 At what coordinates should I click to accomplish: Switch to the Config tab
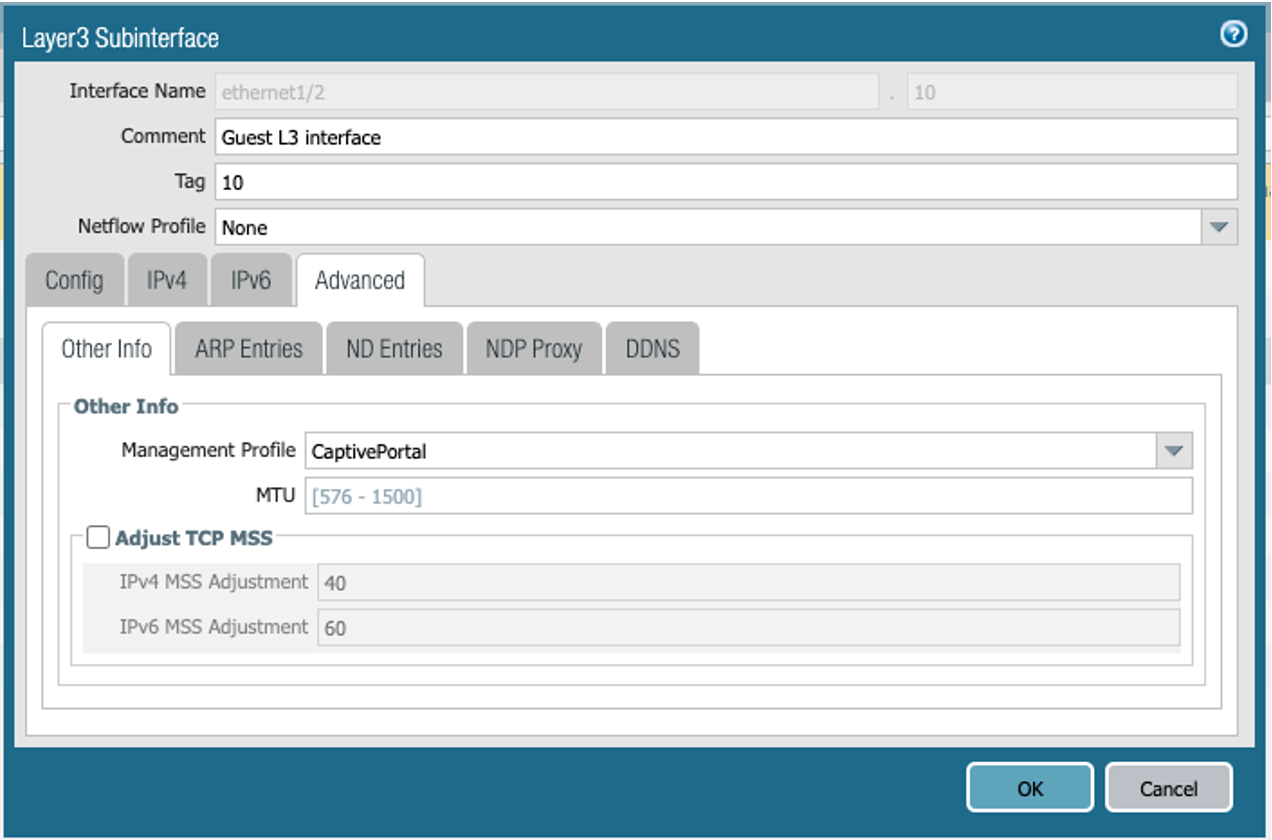click(x=74, y=281)
